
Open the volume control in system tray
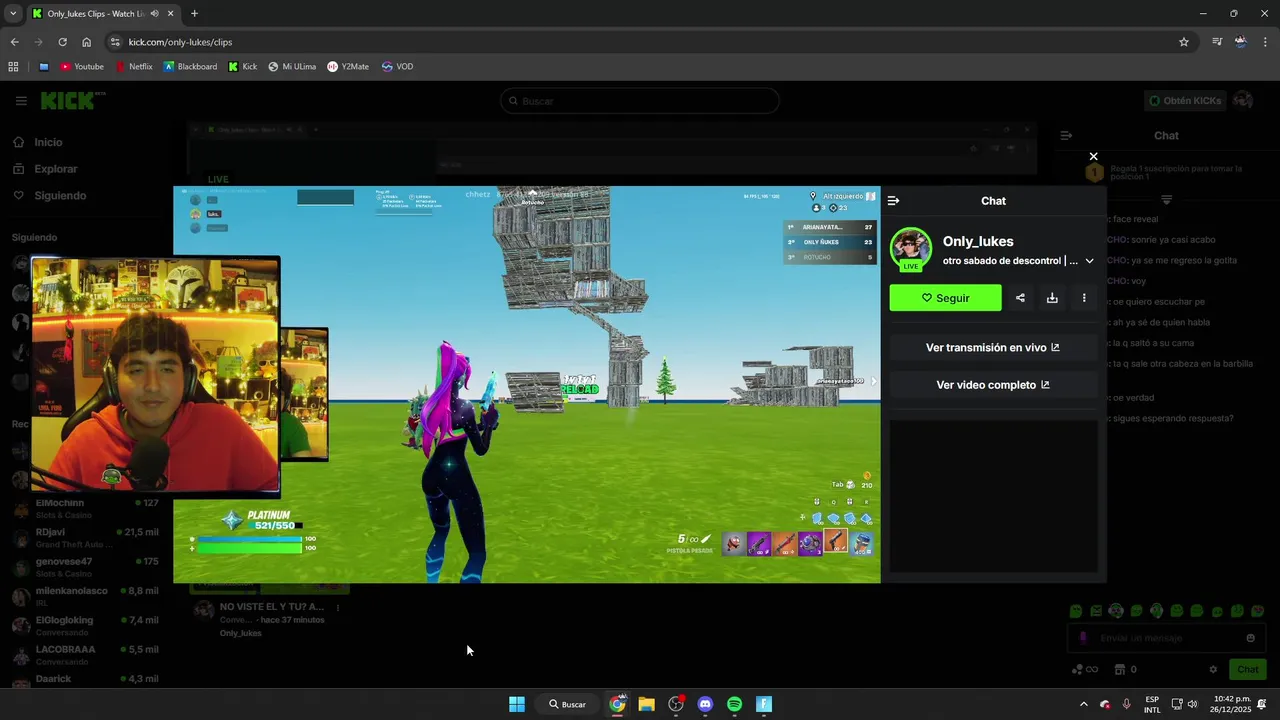pos(1192,704)
